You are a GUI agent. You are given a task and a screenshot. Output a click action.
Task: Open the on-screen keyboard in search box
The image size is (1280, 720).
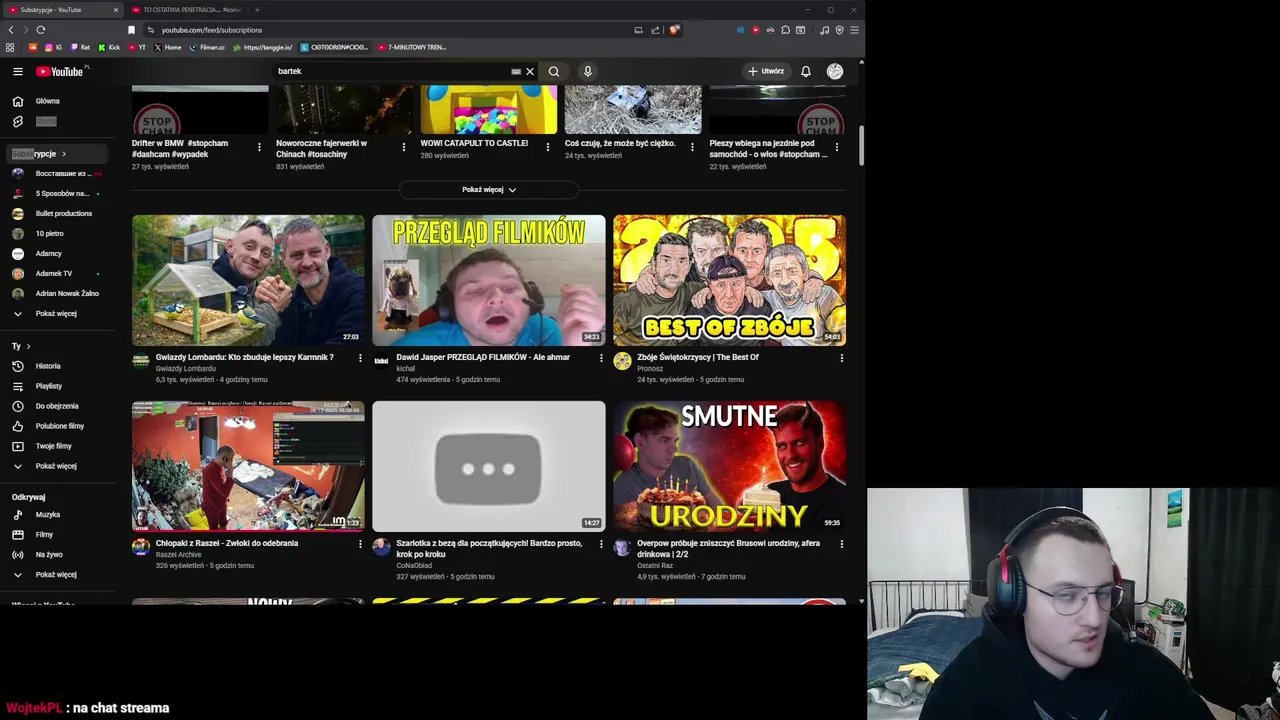(x=516, y=71)
